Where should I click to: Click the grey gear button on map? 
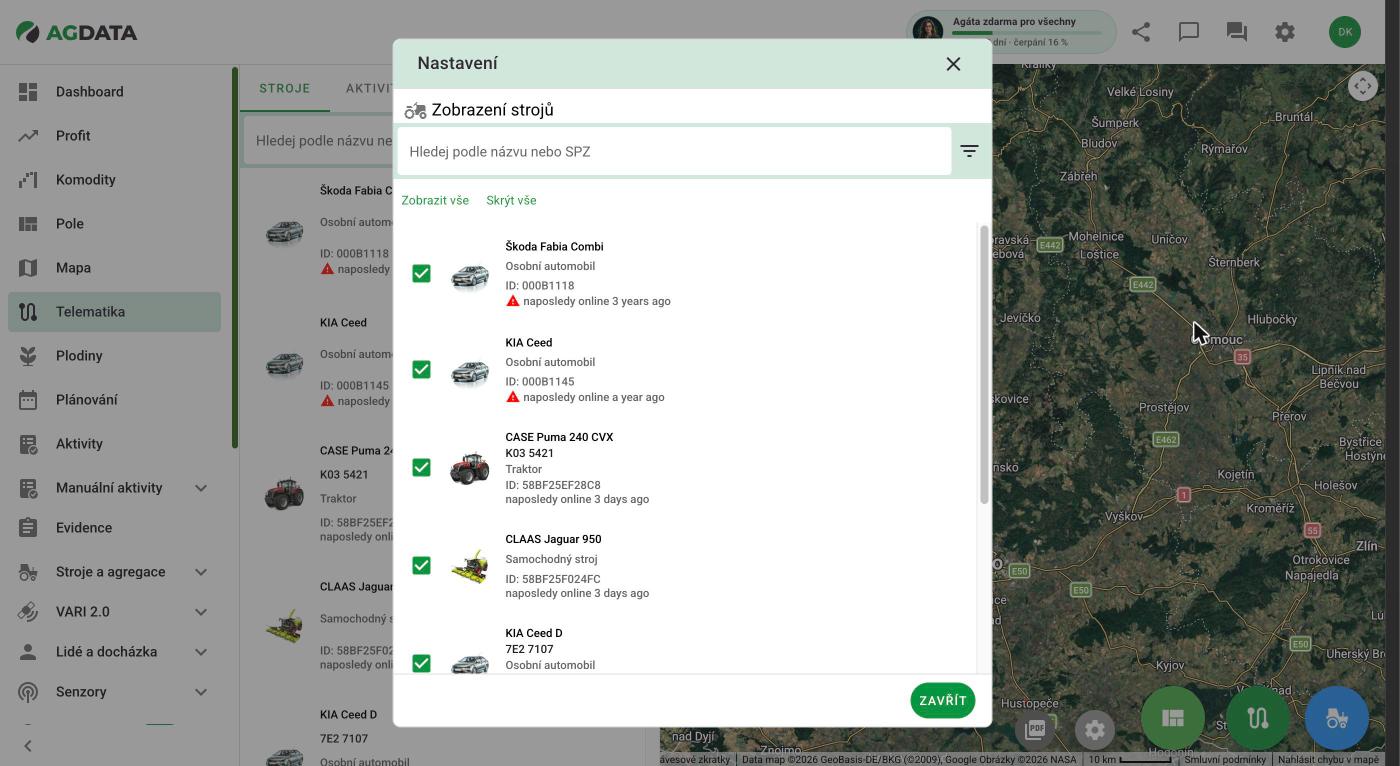[1095, 729]
